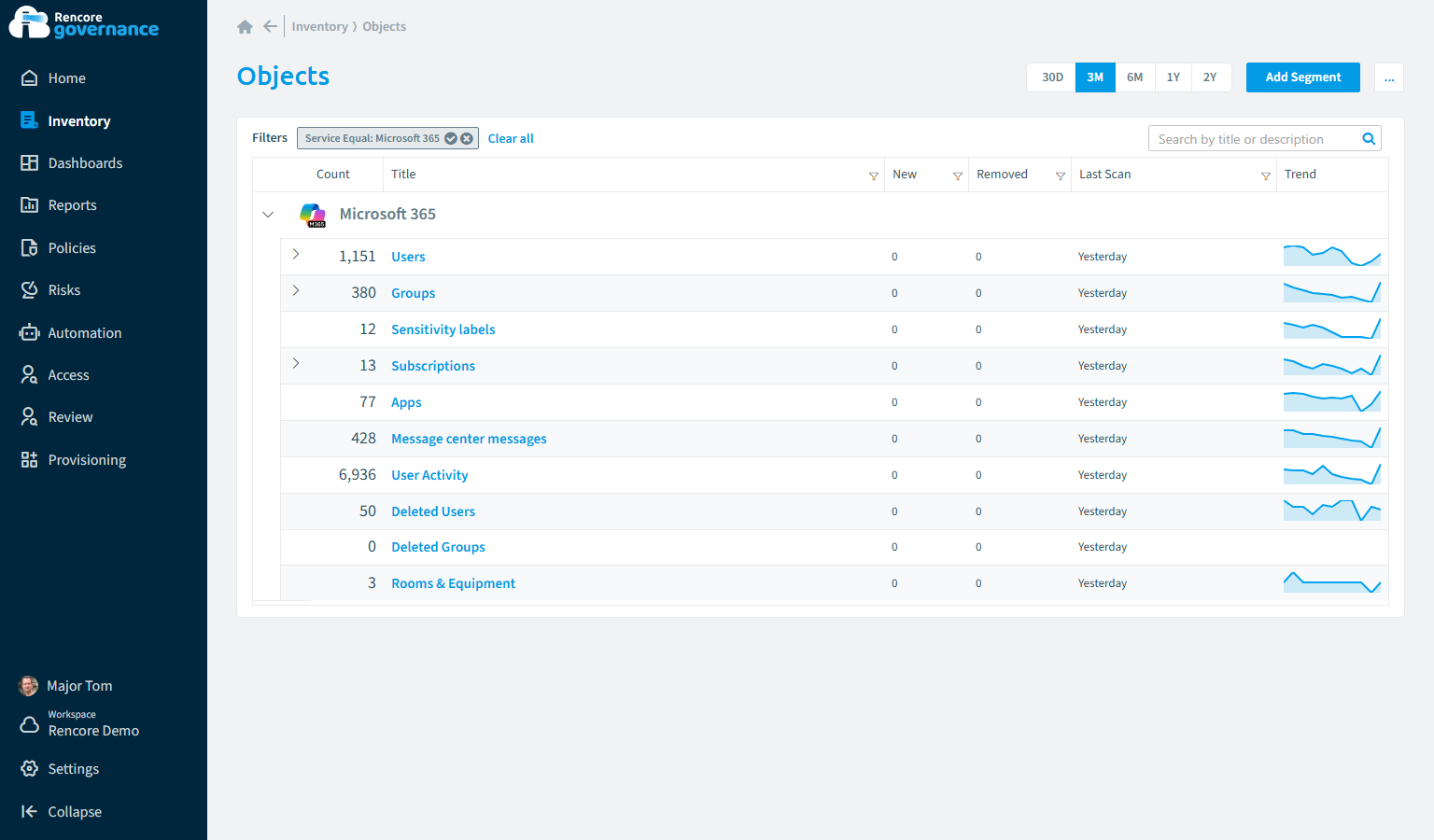Click the Inventory breadcrumb
The width and height of the screenshot is (1434, 840).
point(319,26)
